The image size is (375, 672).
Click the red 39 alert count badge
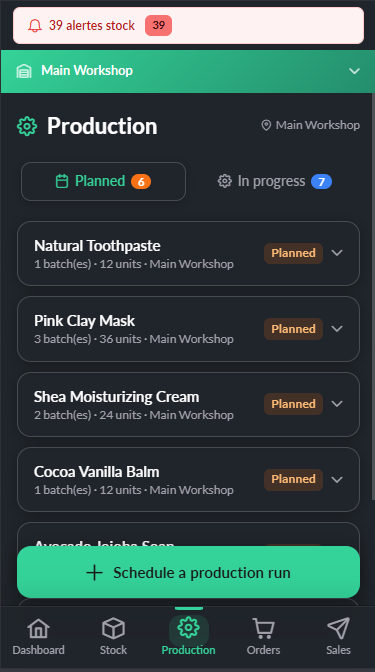coord(159,25)
